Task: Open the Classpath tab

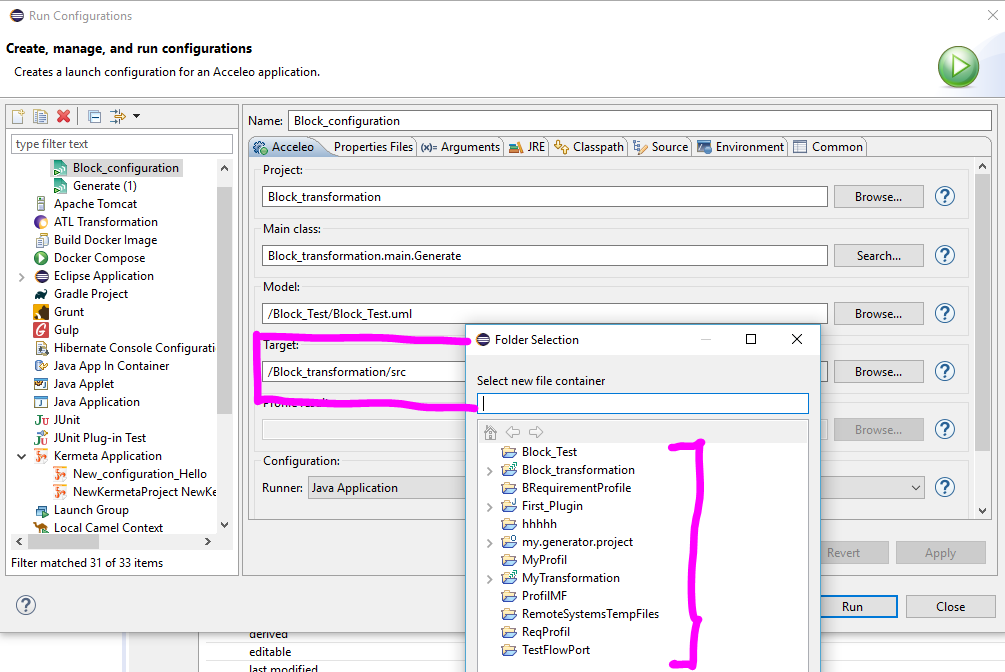Action: [x=588, y=147]
